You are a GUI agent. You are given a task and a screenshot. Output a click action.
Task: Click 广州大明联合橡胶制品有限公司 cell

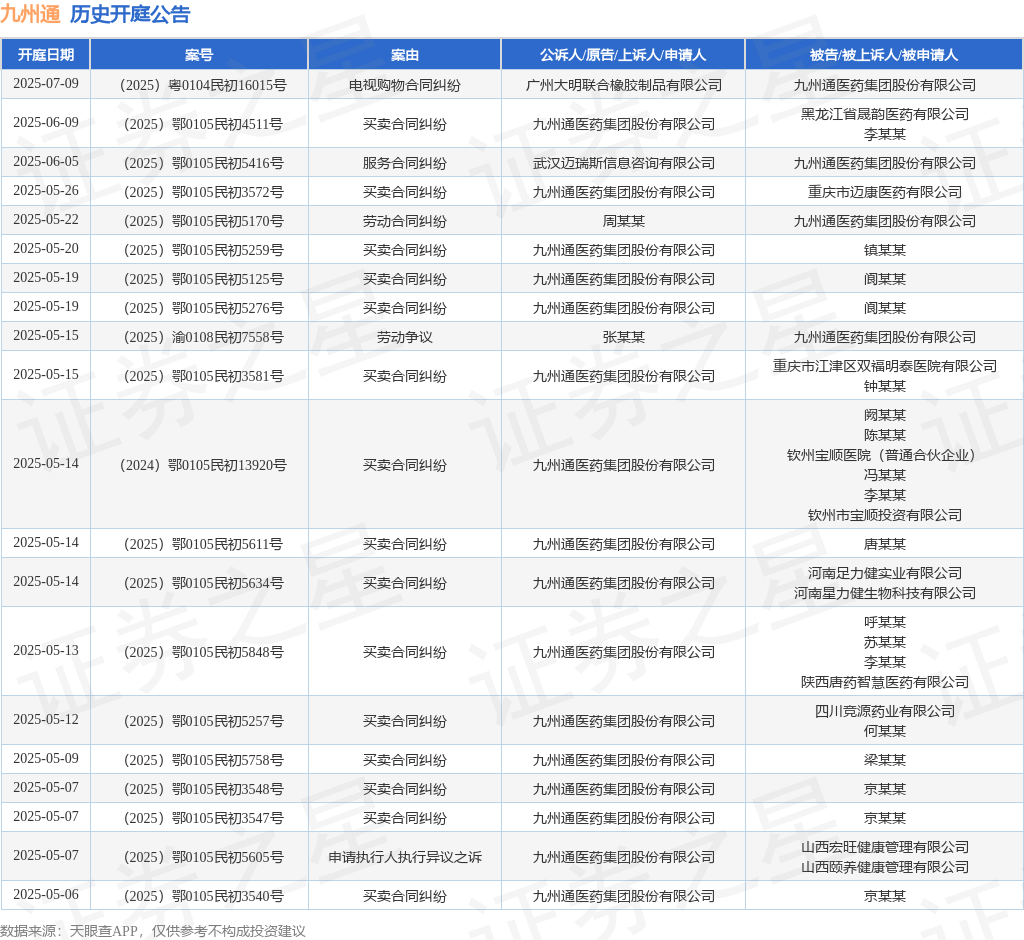click(x=623, y=85)
